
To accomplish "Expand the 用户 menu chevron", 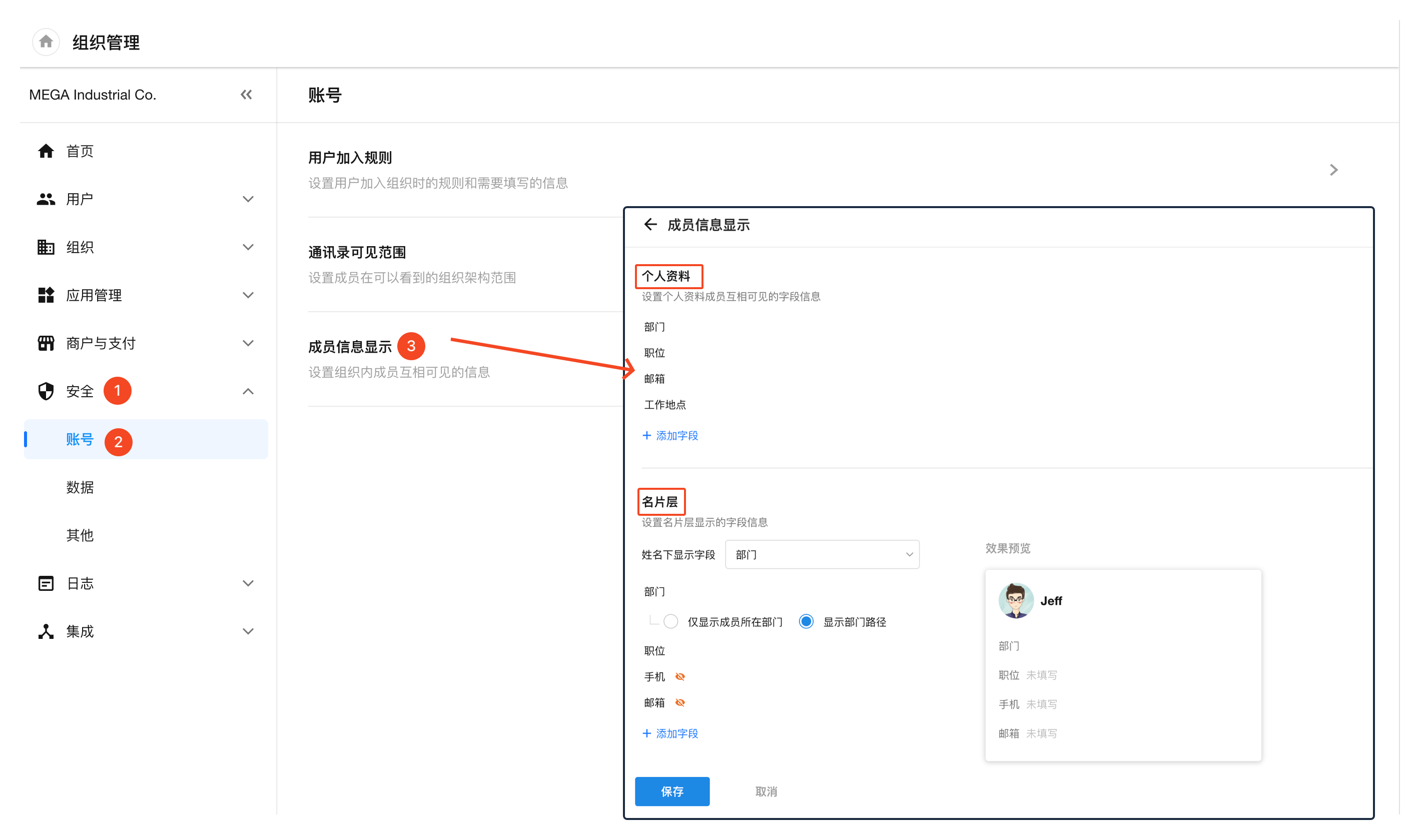I will coord(248,199).
